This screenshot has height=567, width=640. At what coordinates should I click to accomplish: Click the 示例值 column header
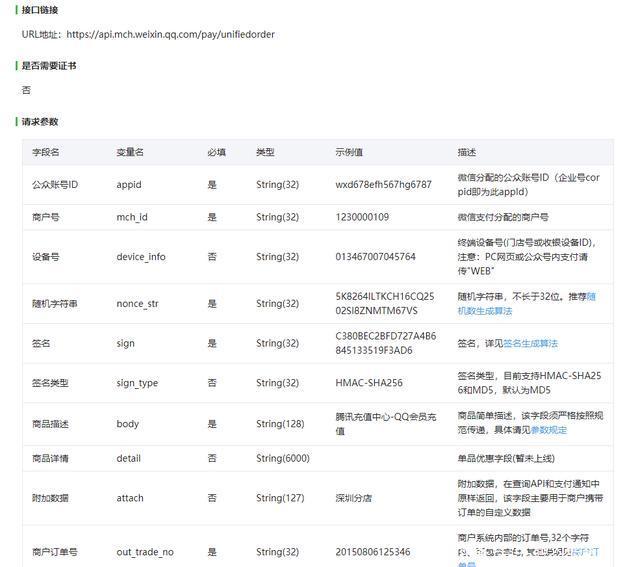point(349,152)
